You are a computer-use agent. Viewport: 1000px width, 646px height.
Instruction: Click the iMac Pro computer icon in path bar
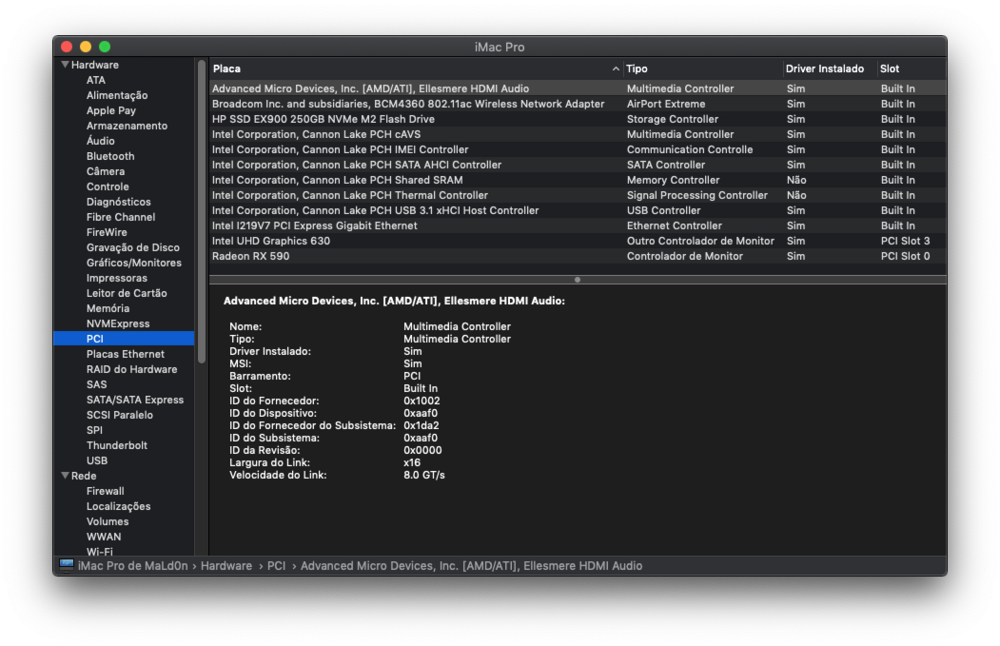[66, 565]
